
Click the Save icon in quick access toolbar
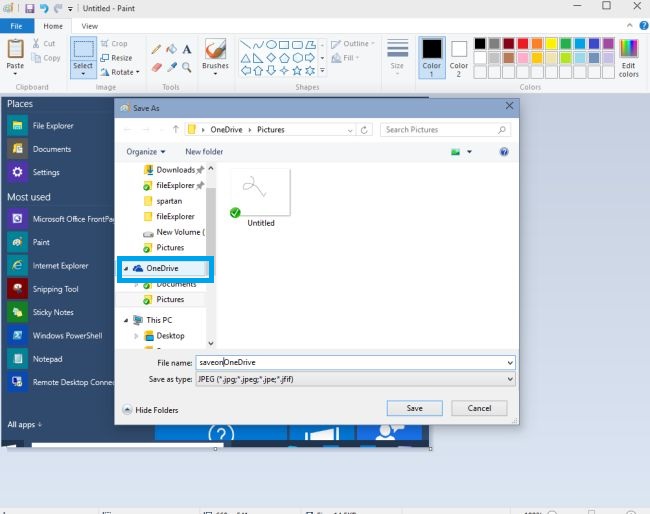click(29, 8)
